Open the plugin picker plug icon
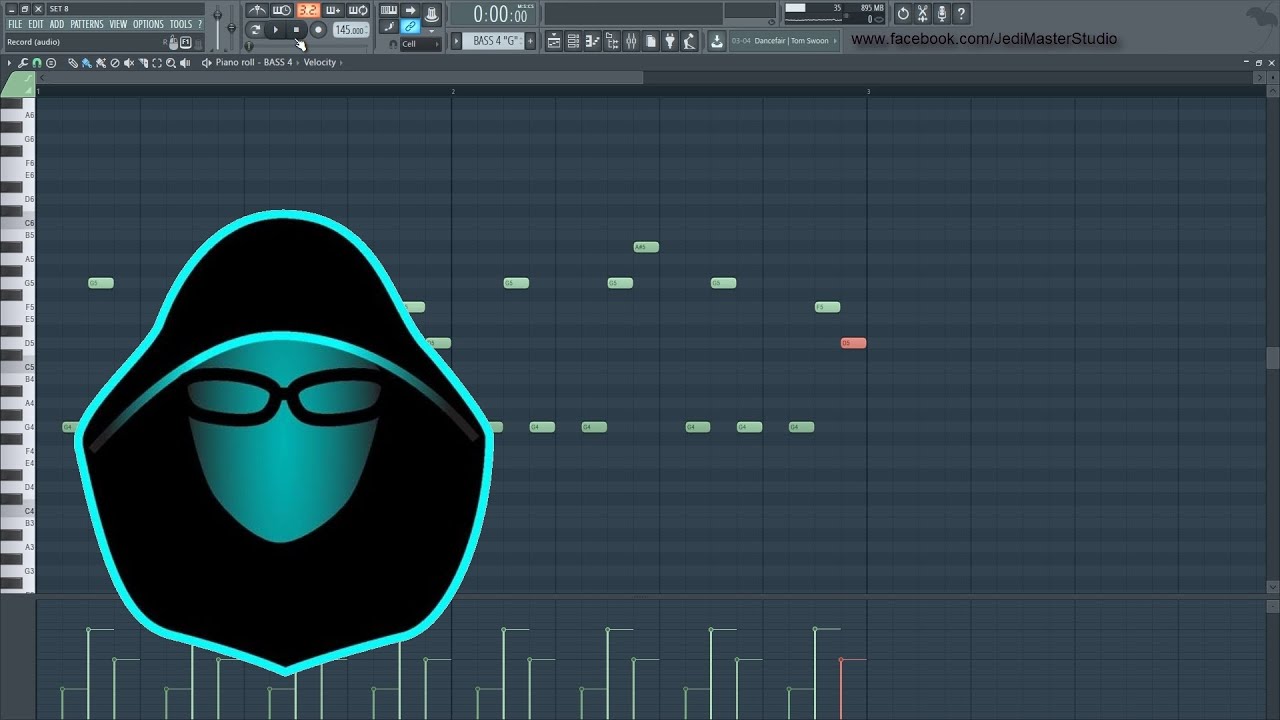This screenshot has height=720, width=1280. click(x=670, y=41)
